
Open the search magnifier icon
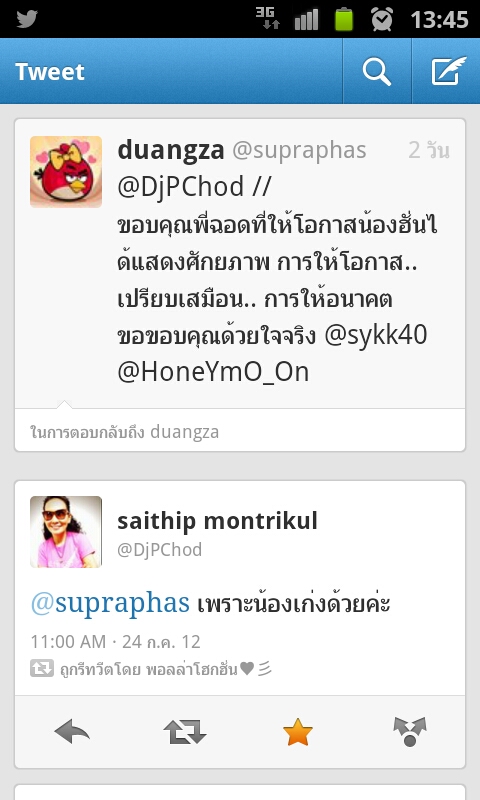click(376, 71)
